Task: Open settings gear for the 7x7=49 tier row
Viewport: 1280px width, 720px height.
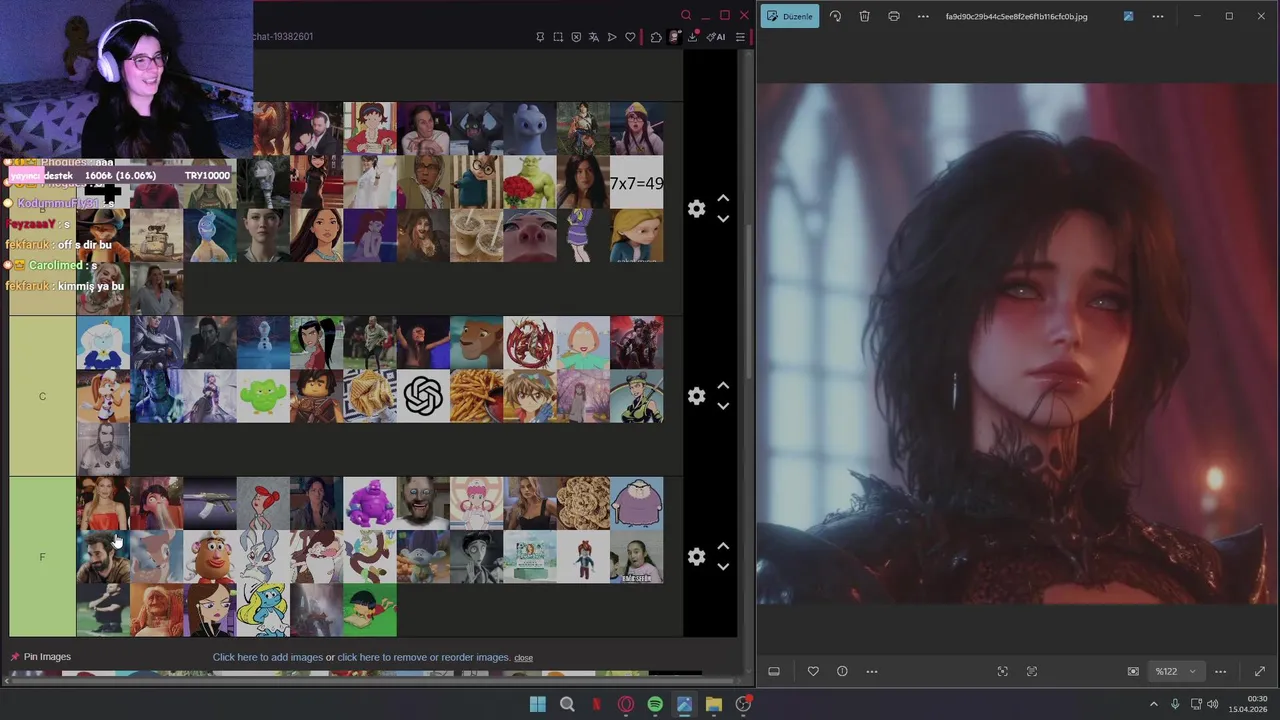Action: pyautogui.click(x=697, y=209)
